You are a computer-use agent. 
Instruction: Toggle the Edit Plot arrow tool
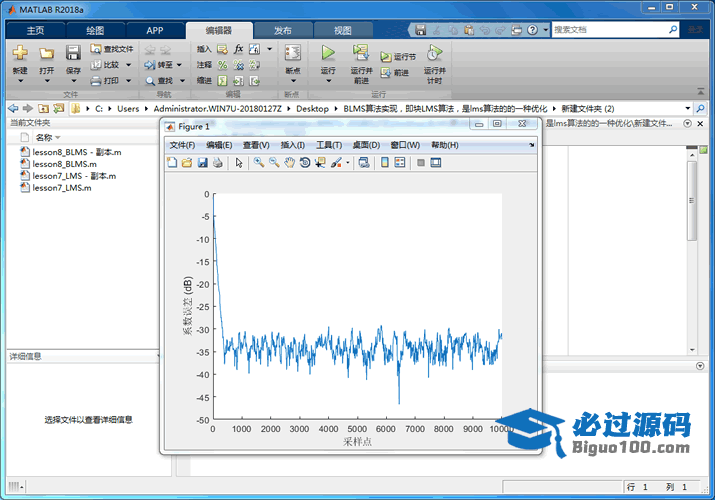(x=239, y=163)
